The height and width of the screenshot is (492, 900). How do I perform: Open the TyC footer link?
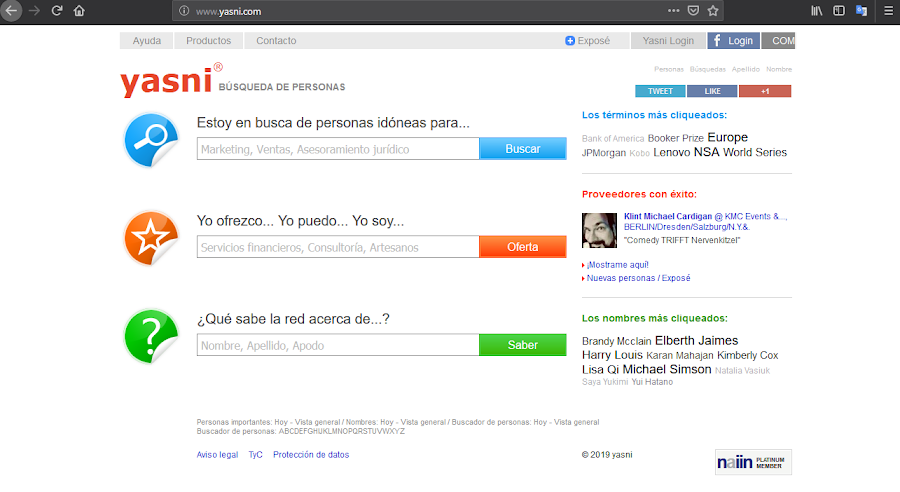[x=255, y=455]
